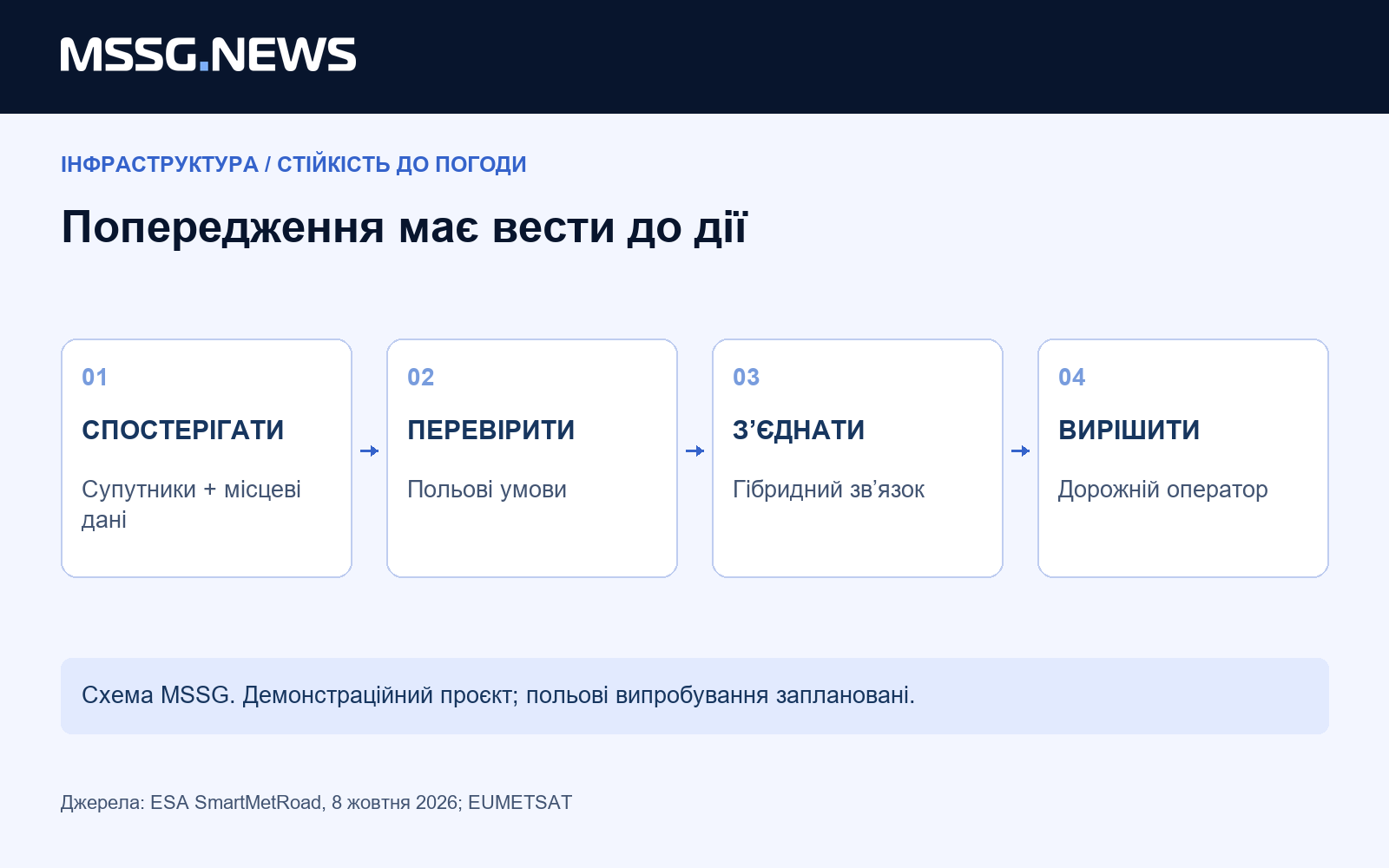The width and height of the screenshot is (1389, 868).
Task: Click the note starting with Схема MSSG
Action: pos(694,696)
